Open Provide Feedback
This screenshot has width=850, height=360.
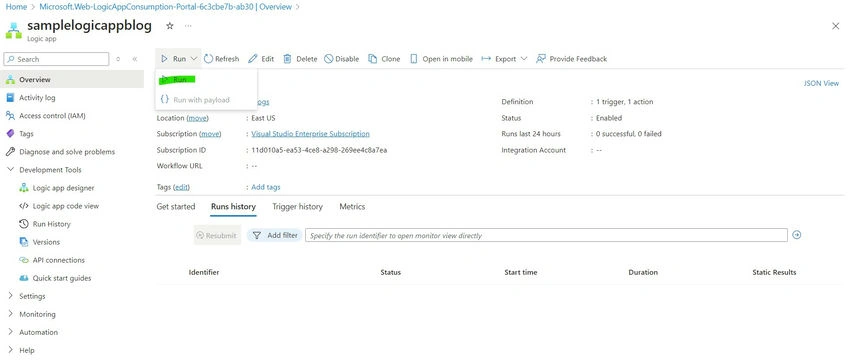(x=571, y=59)
